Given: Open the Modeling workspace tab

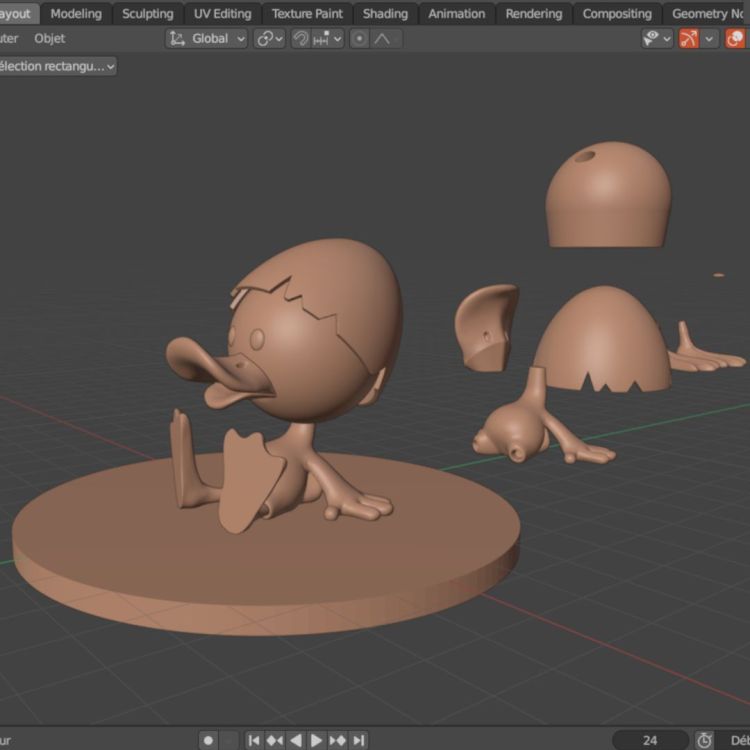Looking at the screenshot, I should tap(76, 14).
